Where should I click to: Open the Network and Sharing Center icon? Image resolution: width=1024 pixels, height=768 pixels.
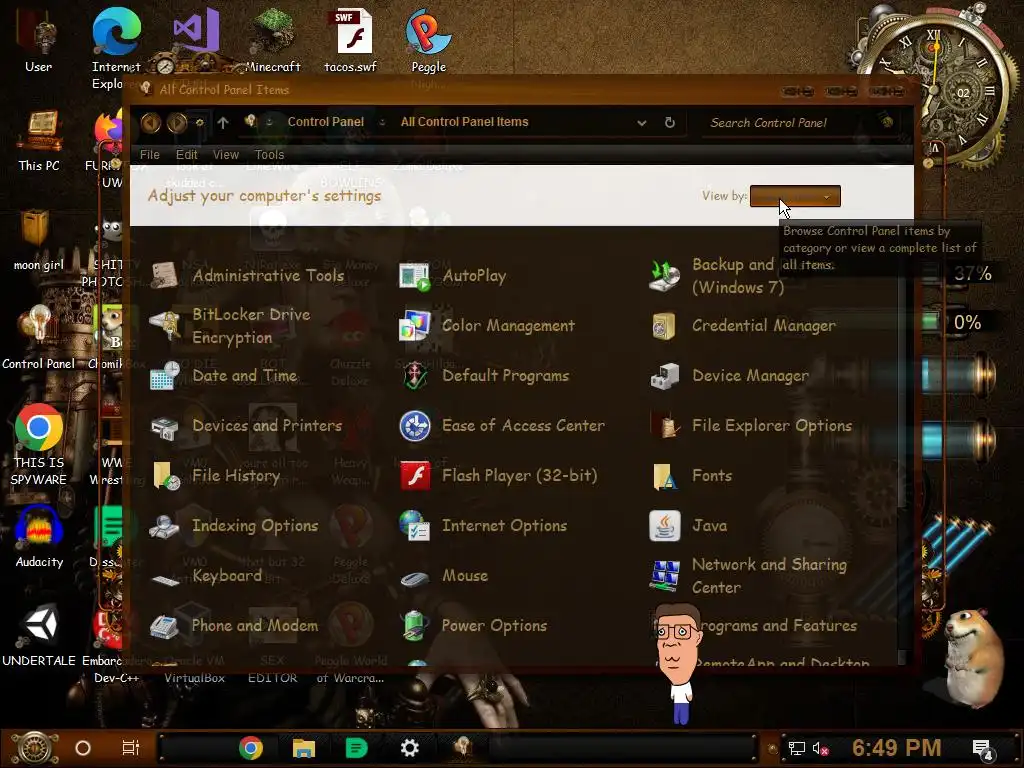(x=665, y=575)
